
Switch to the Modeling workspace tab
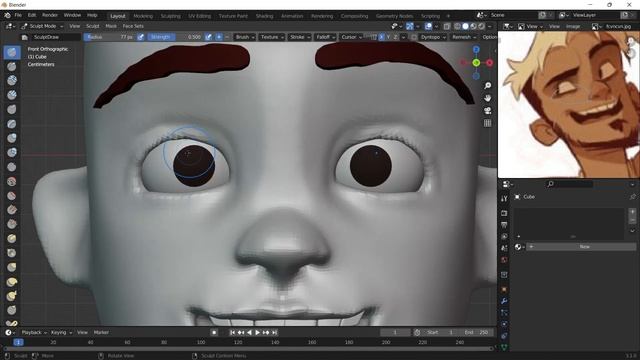click(x=143, y=16)
